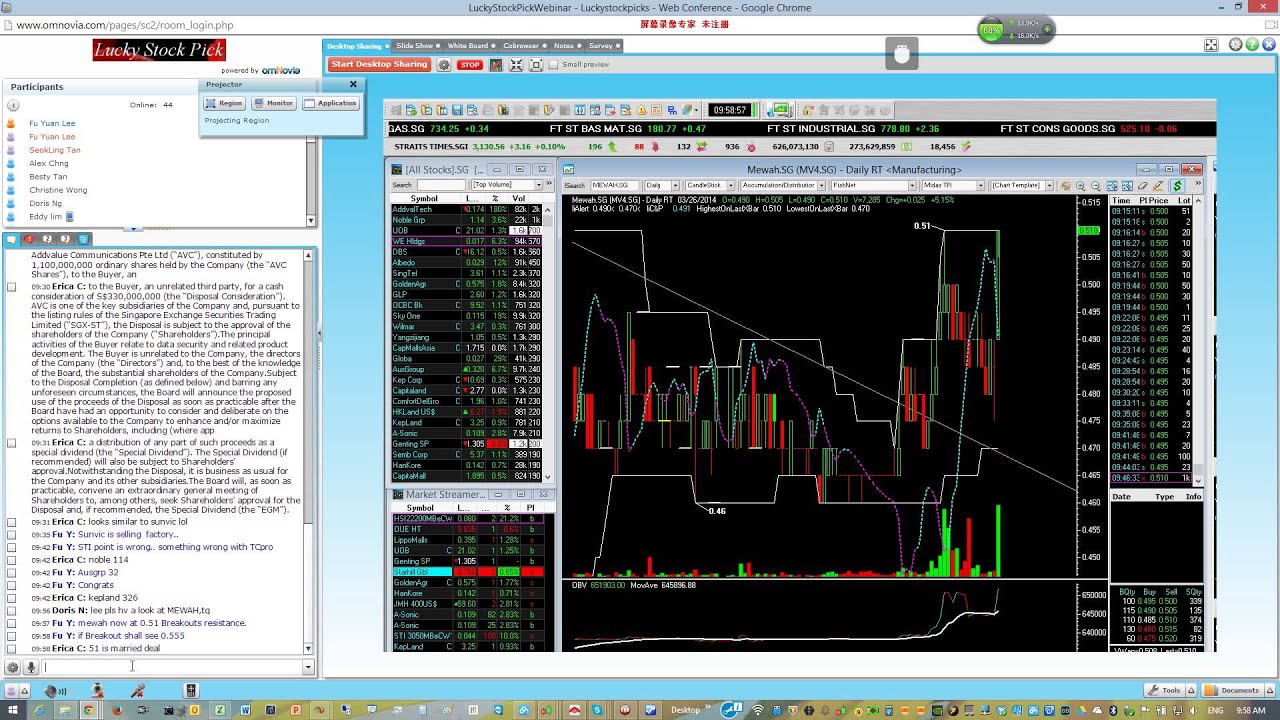Click the Region projector button
Image resolution: width=1280 pixels, height=720 pixels.
[224, 103]
